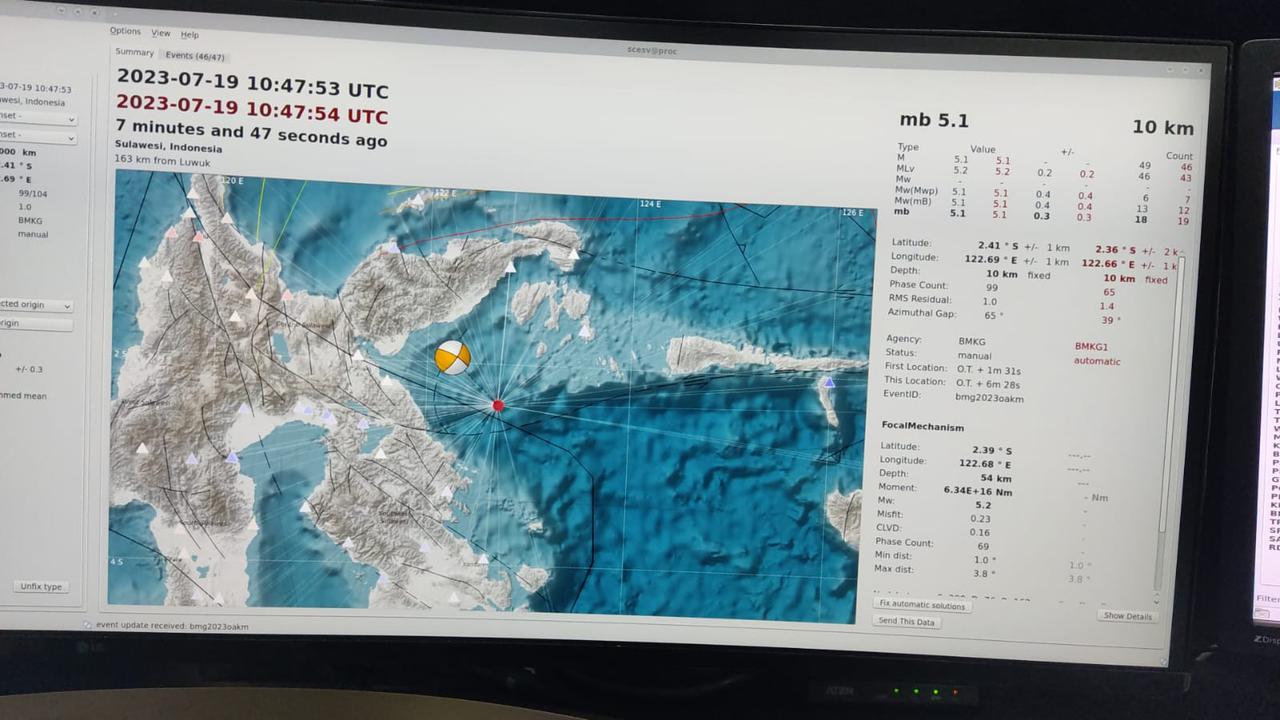
Task: Open the Options menu
Action: 124,31
